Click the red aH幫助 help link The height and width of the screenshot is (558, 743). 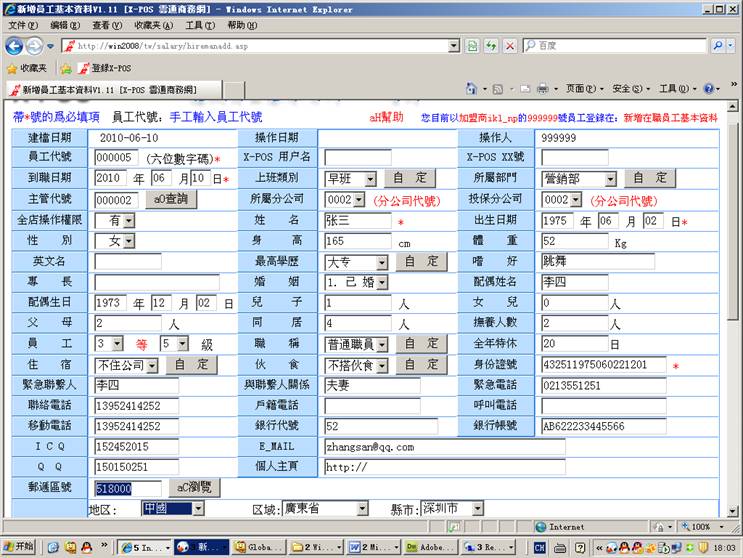click(386, 117)
